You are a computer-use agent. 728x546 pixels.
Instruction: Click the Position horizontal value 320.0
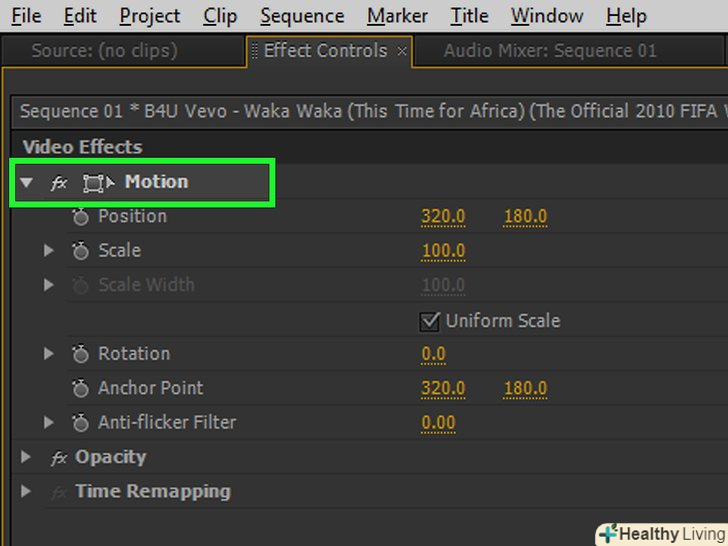pos(443,217)
